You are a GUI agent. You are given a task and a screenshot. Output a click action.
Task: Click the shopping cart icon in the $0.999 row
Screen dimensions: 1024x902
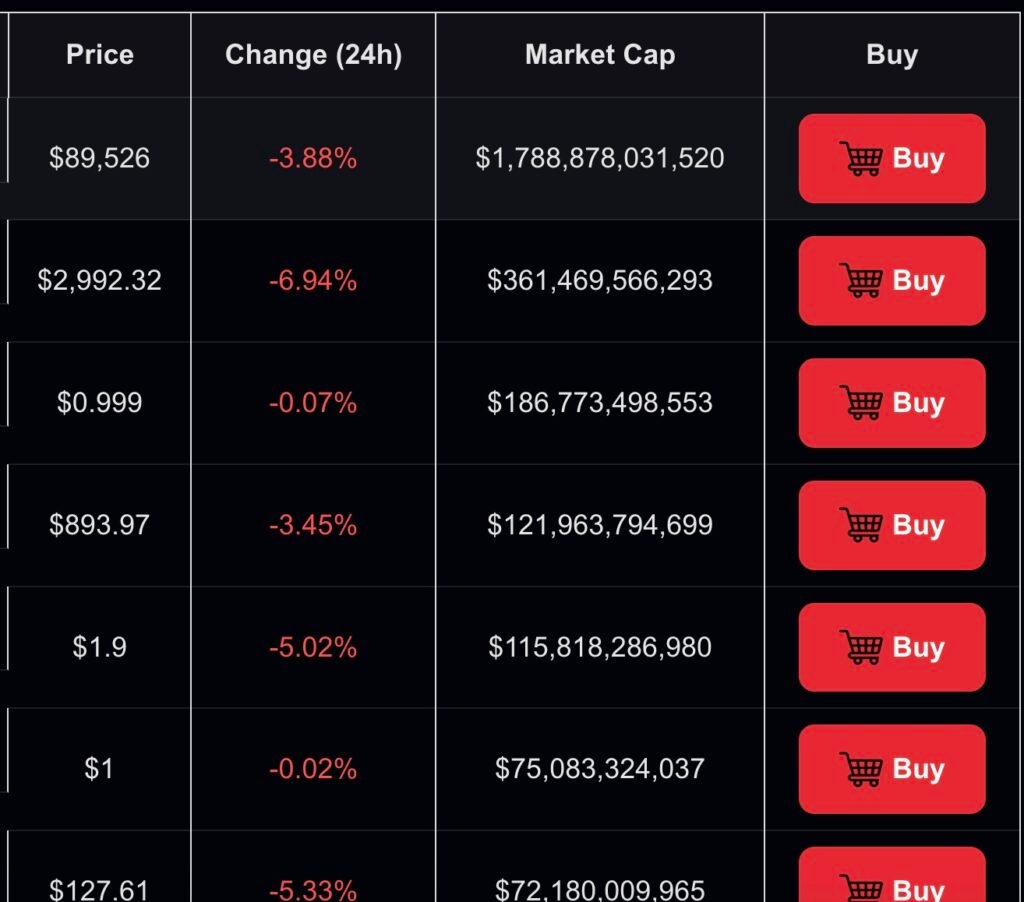coord(861,403)
